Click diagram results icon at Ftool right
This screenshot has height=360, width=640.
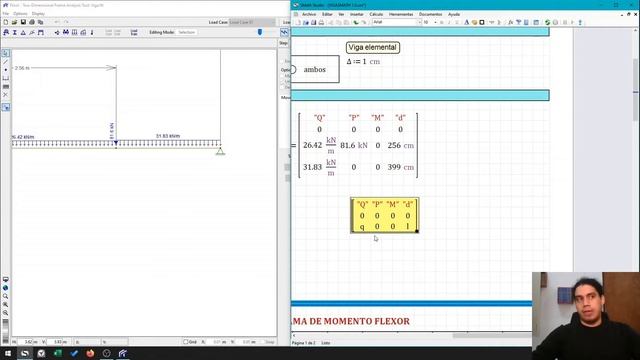click(x=284, y=32)
